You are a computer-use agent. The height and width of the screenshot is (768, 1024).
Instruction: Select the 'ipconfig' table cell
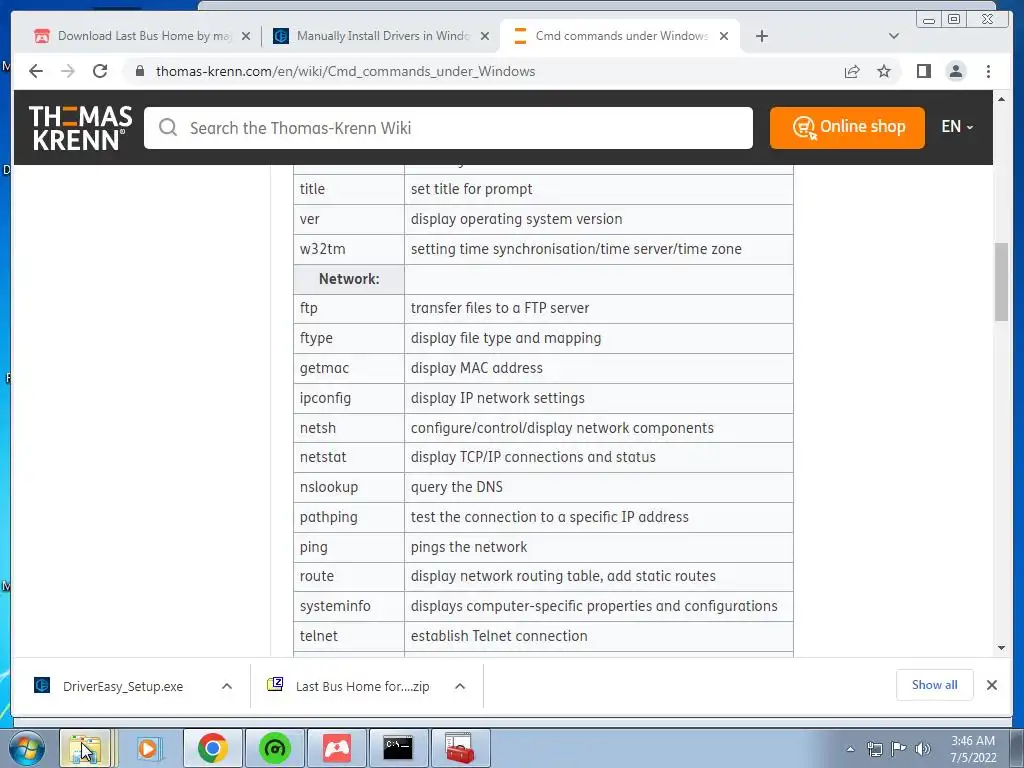(x=349, y=398)
